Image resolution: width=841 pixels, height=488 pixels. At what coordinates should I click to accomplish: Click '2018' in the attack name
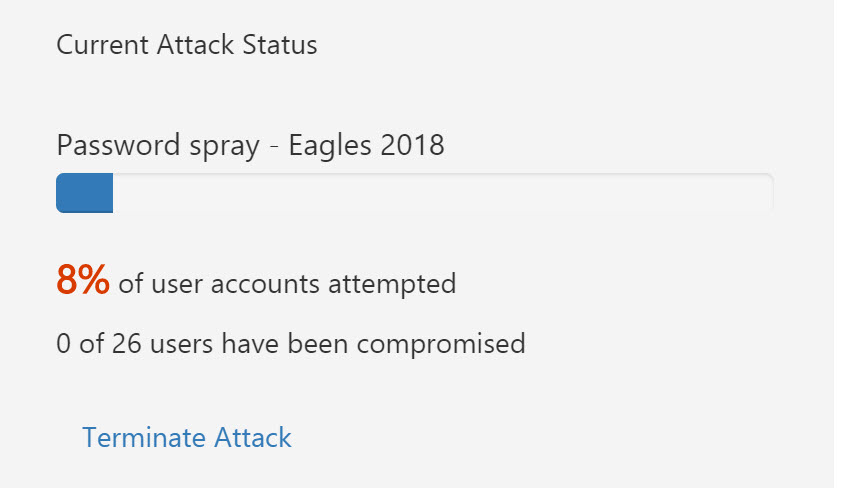(x=412, y=145)
